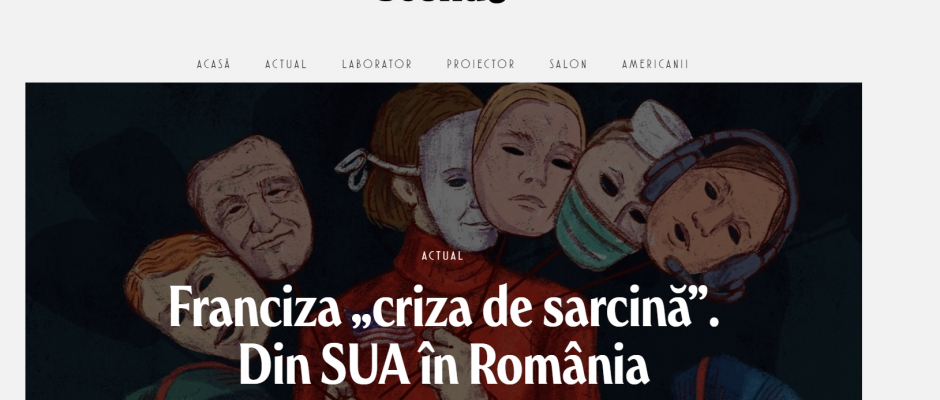Viewport: 940px width, 400px height.
Task: Click the partially visible site logo at top
Action: [442, 2]
